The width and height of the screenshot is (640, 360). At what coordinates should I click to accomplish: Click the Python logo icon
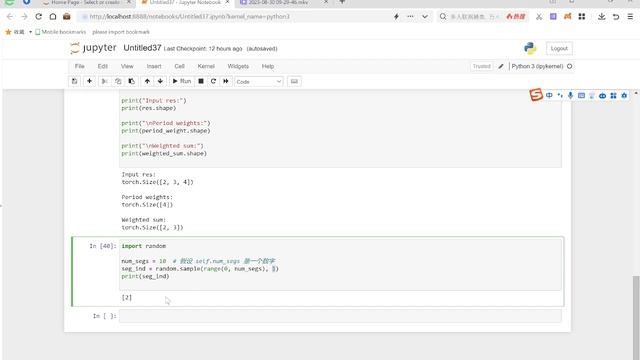pos(530,48)
